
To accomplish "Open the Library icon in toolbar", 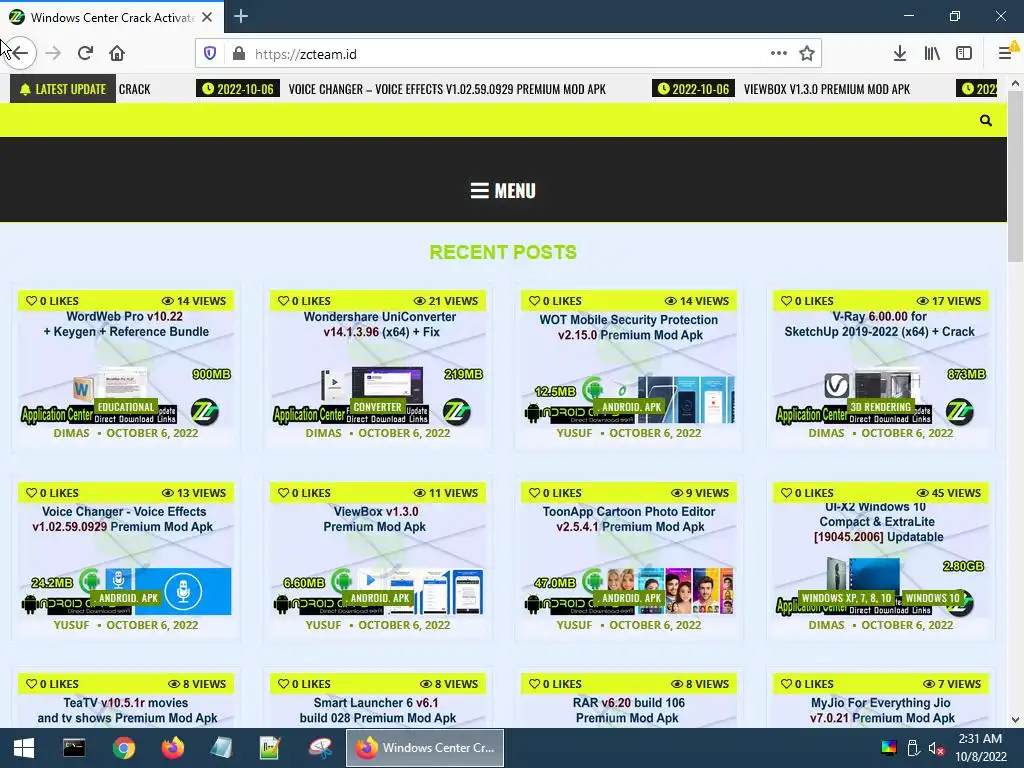I will pyautogui.click(x=932, y=54).
